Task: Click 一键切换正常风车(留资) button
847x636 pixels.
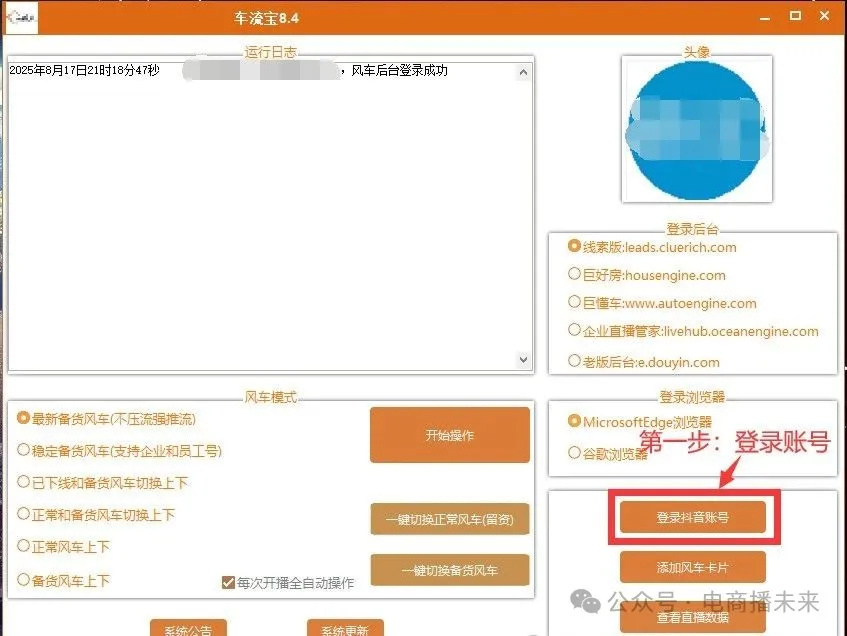Action: [449, 519]
